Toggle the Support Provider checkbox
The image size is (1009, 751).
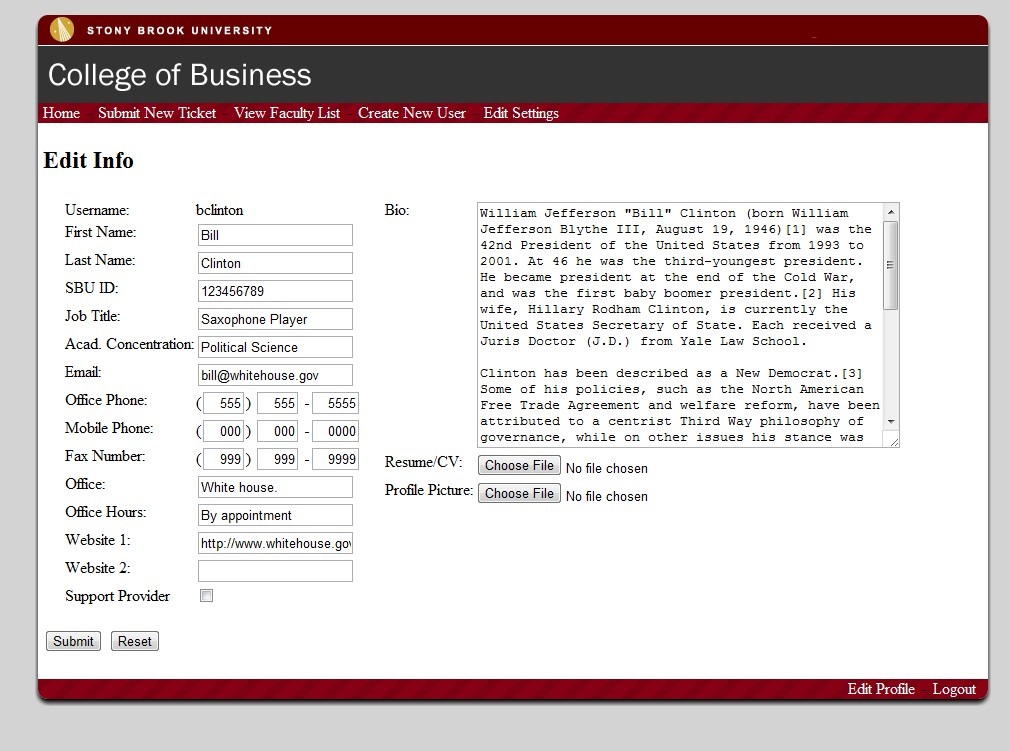click(x=207, y=596)
